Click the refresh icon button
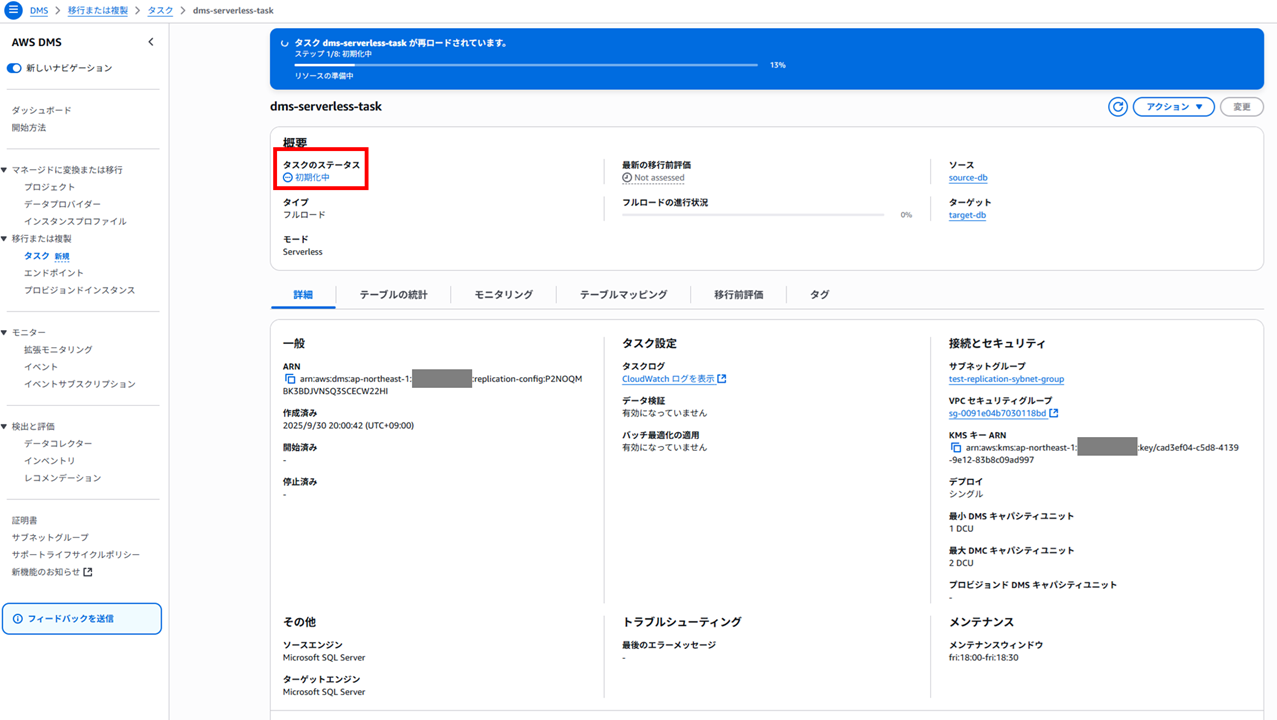Image resolution: width=1277 pixels, height=720 pixels. [x=1118, y=107]
